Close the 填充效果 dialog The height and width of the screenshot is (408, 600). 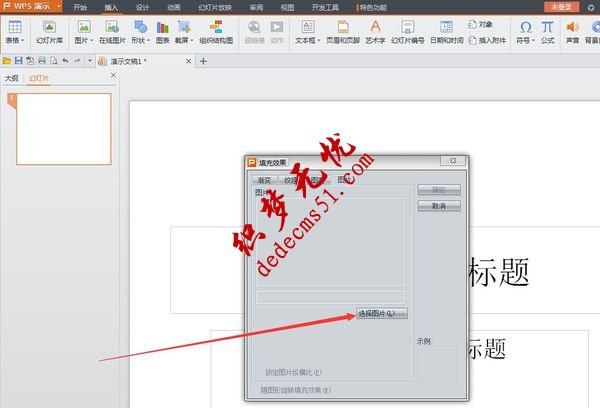pos(453,161)
